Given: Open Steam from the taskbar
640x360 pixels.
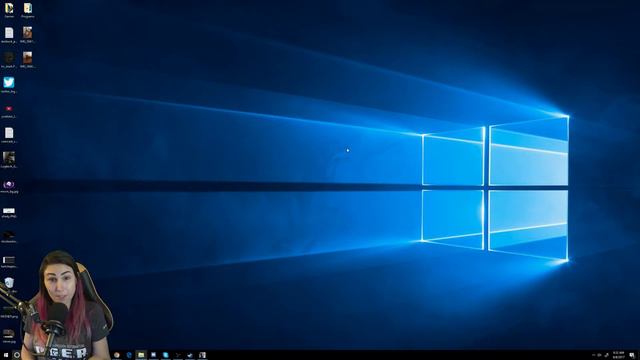Looking at the screenshot, I should click(190, 355).
